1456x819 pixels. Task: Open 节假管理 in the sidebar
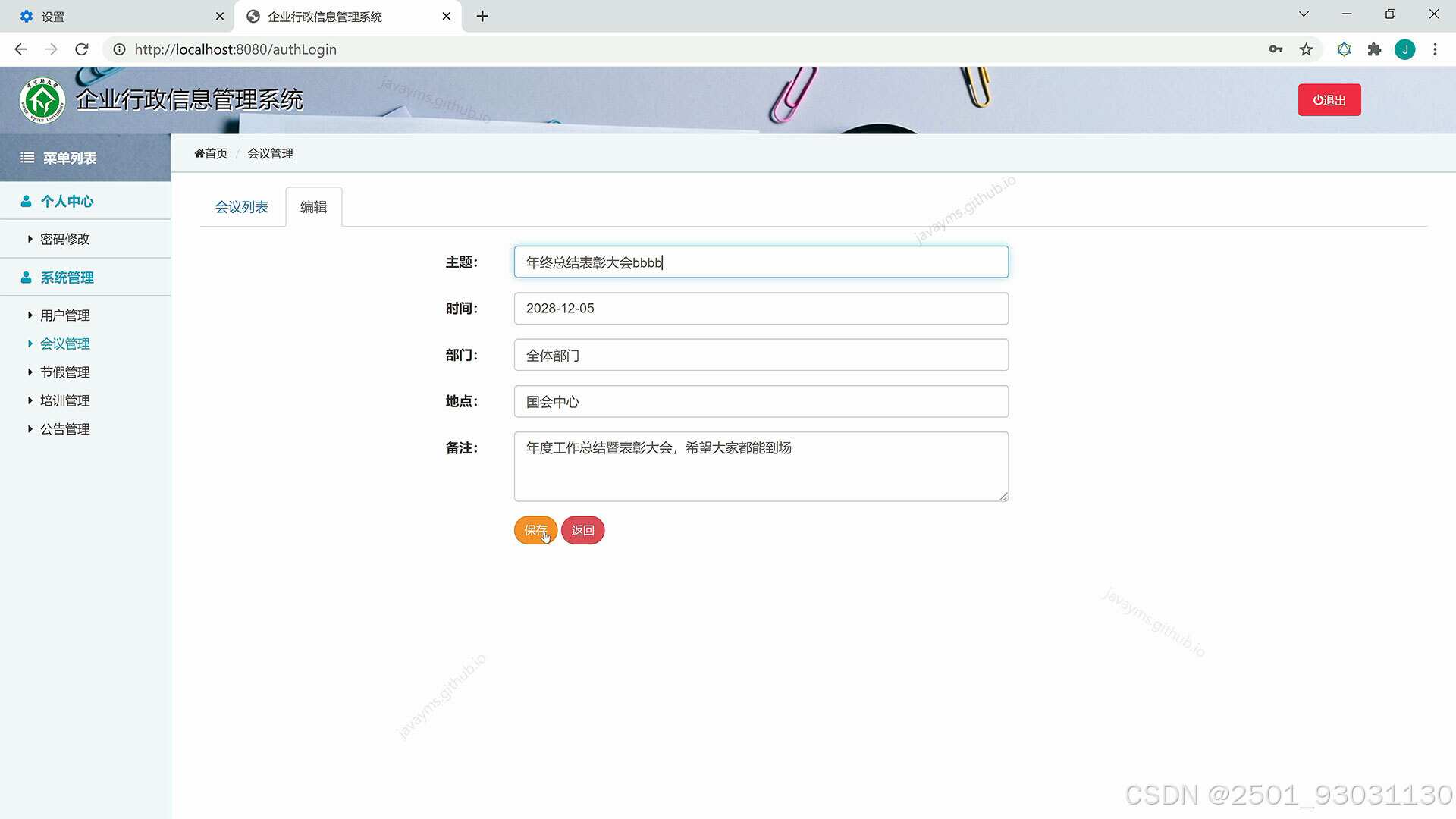[x=64, y=372]
